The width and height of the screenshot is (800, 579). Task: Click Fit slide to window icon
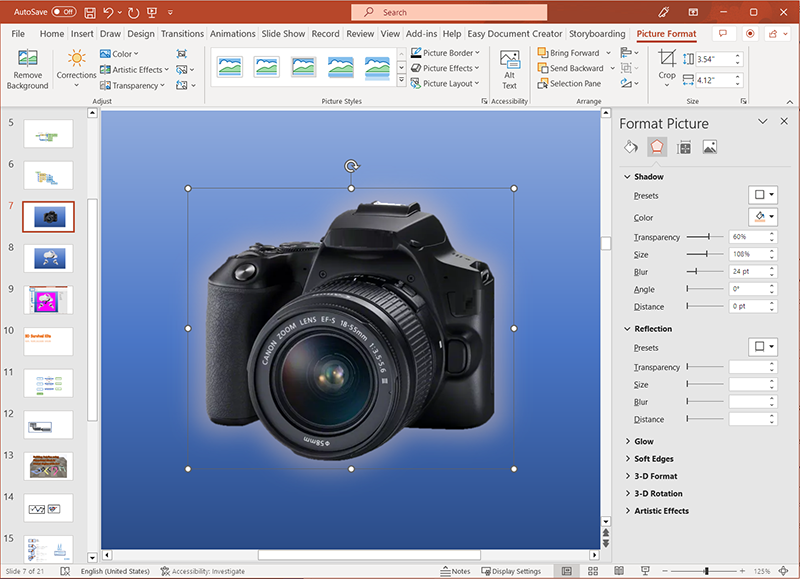coord(784,571)
